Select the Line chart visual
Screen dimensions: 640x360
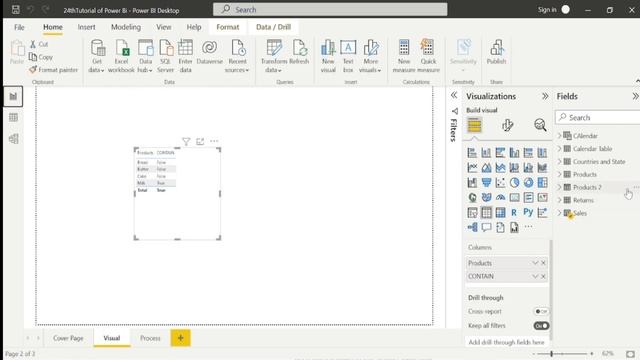point(472,167)
